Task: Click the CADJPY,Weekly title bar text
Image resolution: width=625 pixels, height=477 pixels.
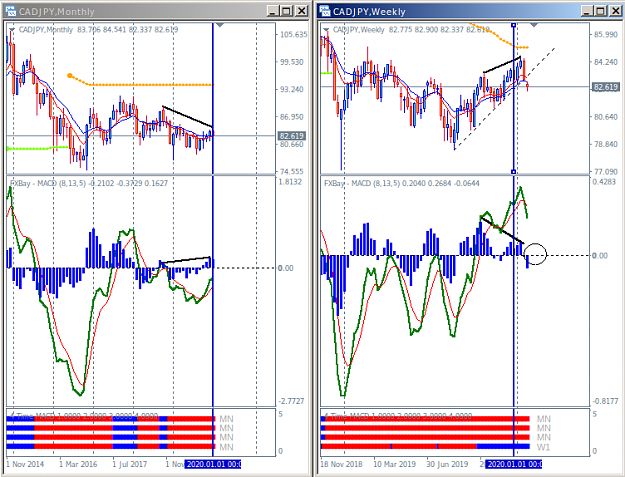Action: [369, 12]
